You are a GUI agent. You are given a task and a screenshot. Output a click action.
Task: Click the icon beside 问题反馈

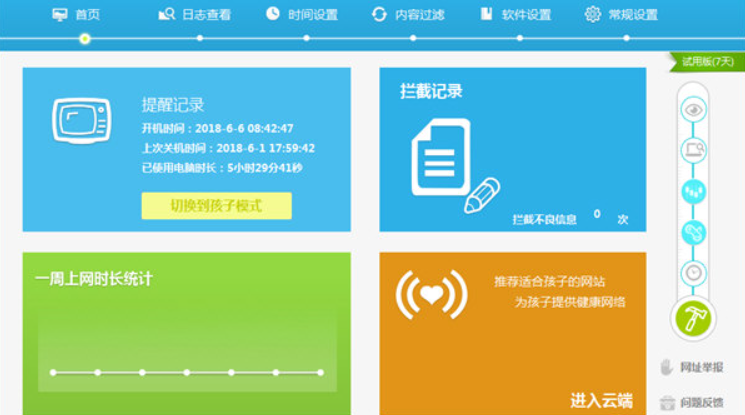click(667, 403)
